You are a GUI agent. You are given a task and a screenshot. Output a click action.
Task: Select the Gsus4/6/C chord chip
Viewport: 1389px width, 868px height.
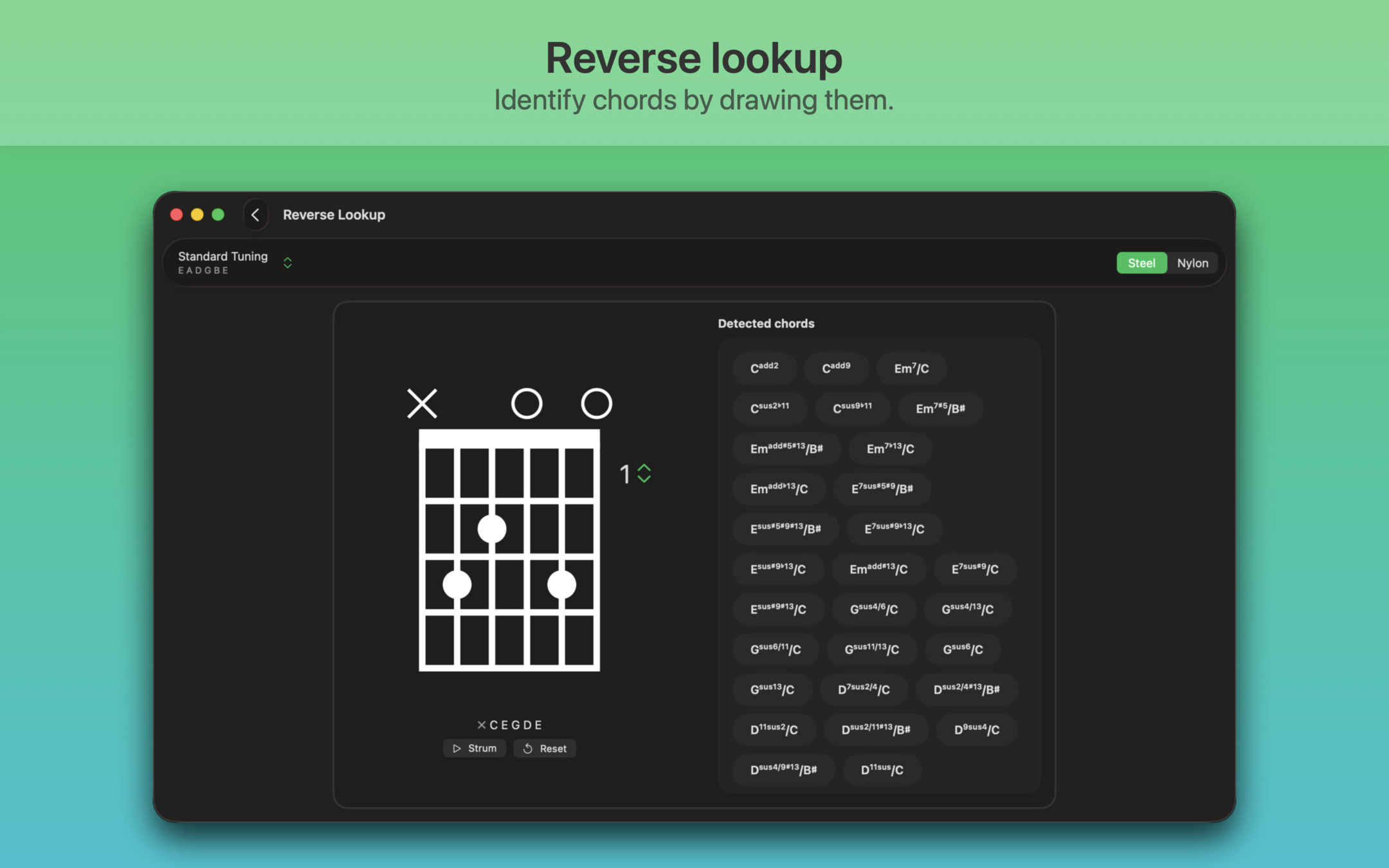pos(874,609)
